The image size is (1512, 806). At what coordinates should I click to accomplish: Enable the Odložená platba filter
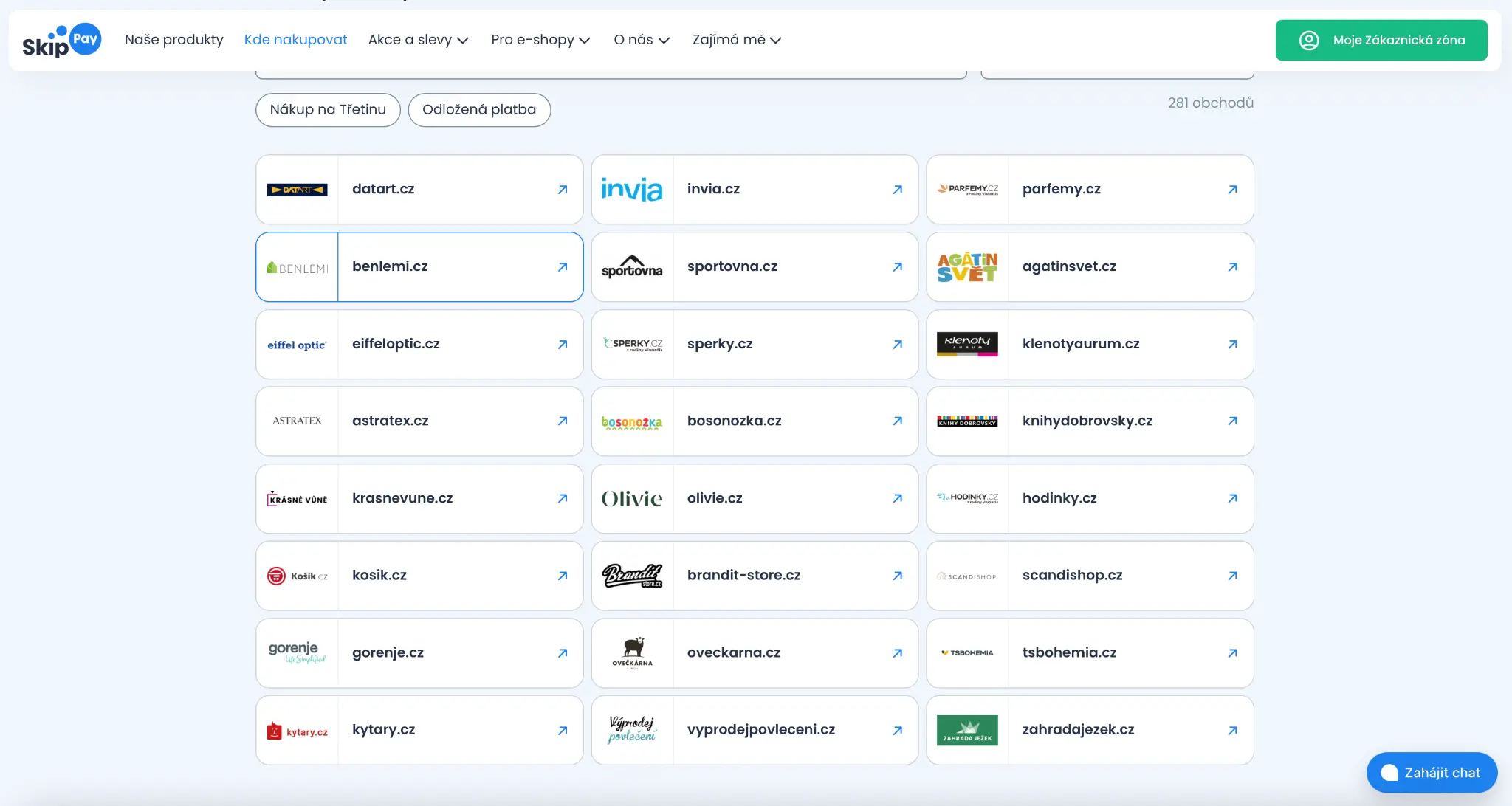tap(479, 109)
